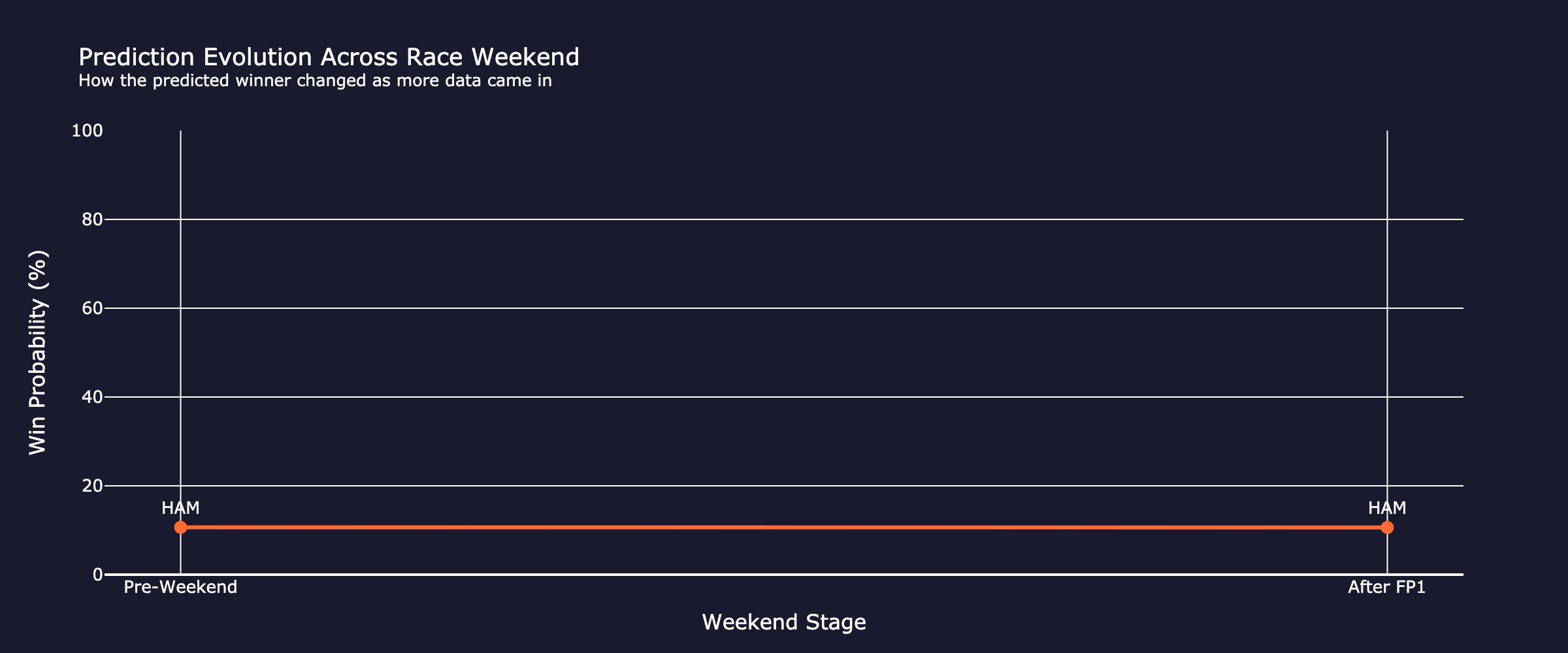Select the 'Weekend Stage' x-axis title
1568x653 pixels.
click(783, 622)
